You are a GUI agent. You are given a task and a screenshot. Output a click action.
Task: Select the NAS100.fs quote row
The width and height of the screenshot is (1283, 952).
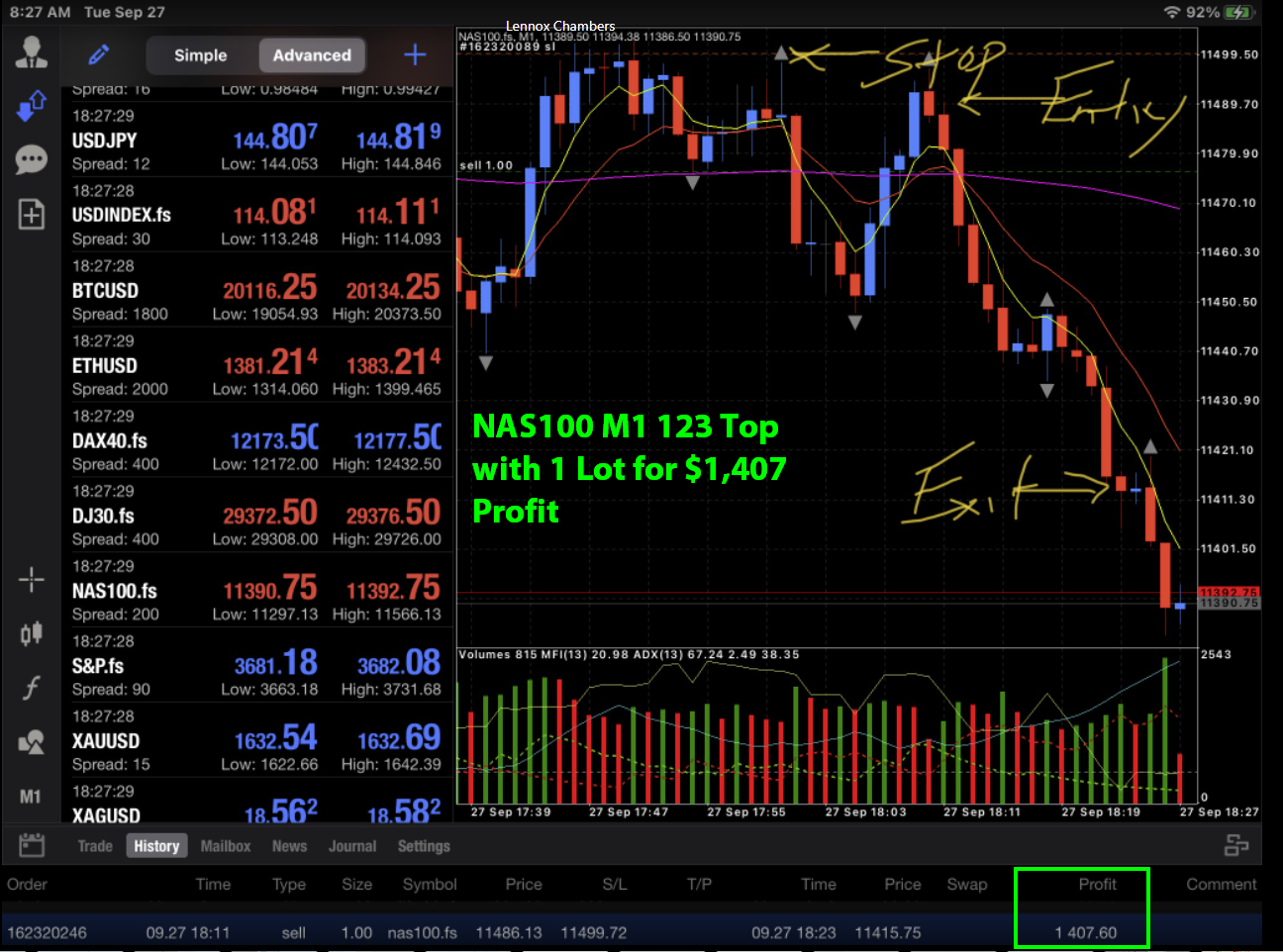[x=258, y=591]
